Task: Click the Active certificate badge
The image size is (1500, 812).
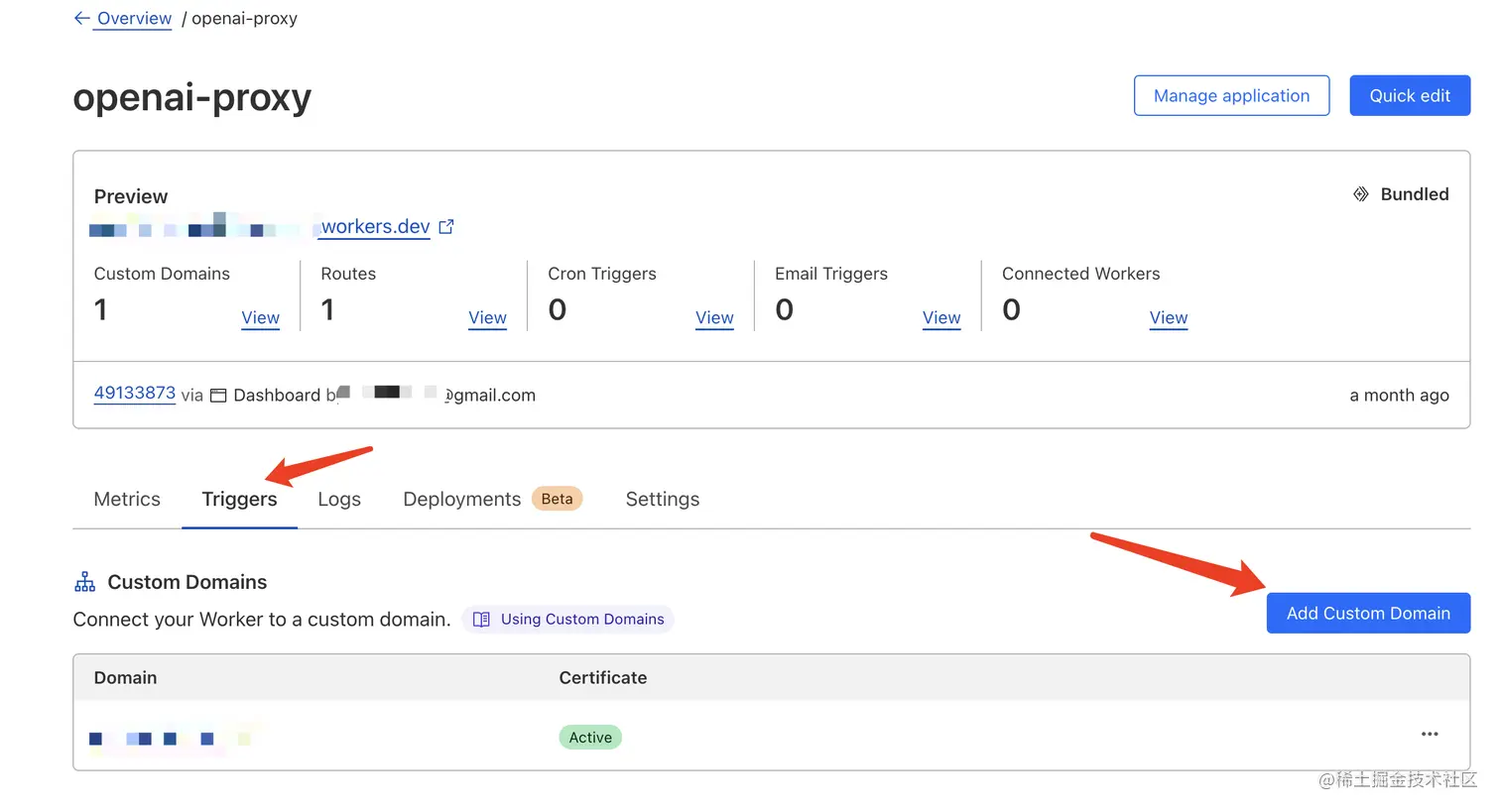Action: click(590, 737)
